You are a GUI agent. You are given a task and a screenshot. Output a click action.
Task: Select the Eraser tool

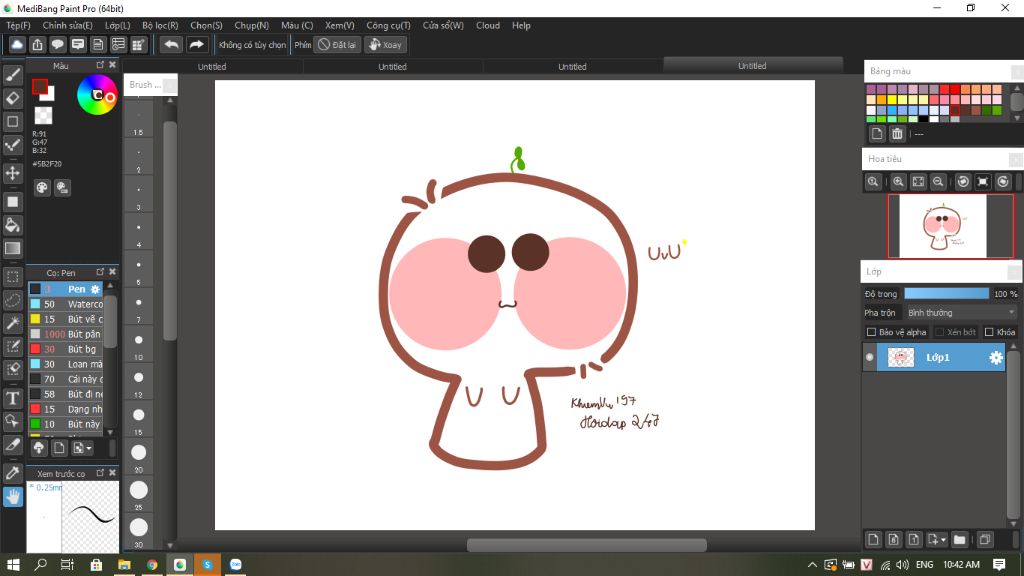[12, 98]
